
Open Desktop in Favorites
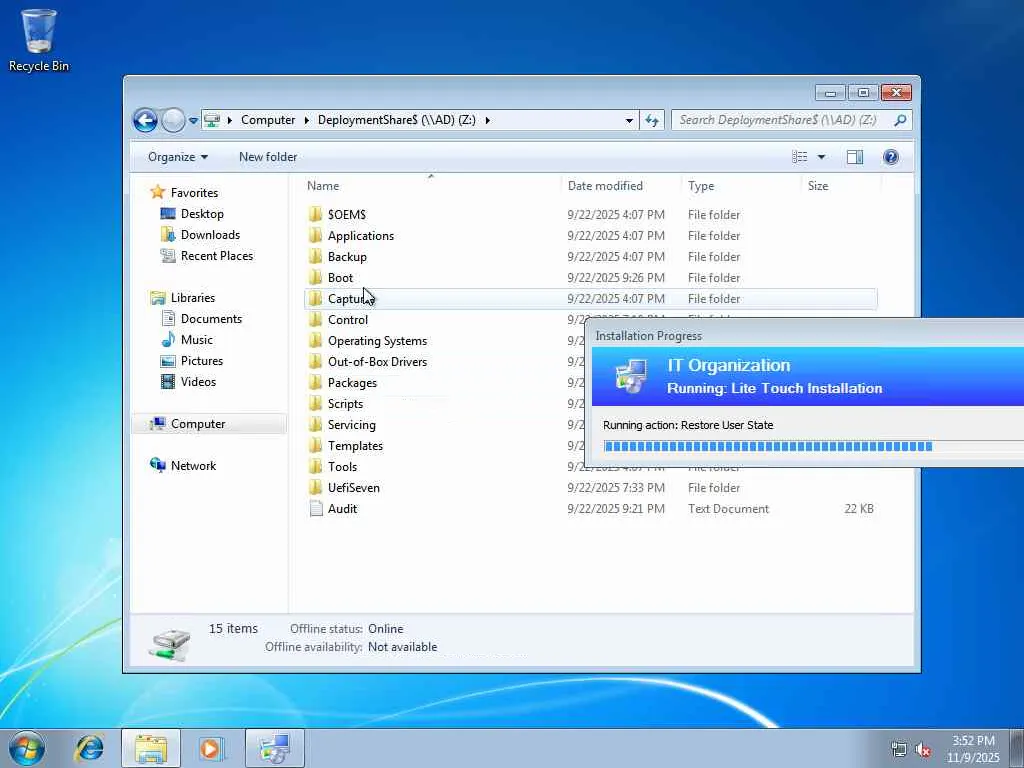point(202,214)
